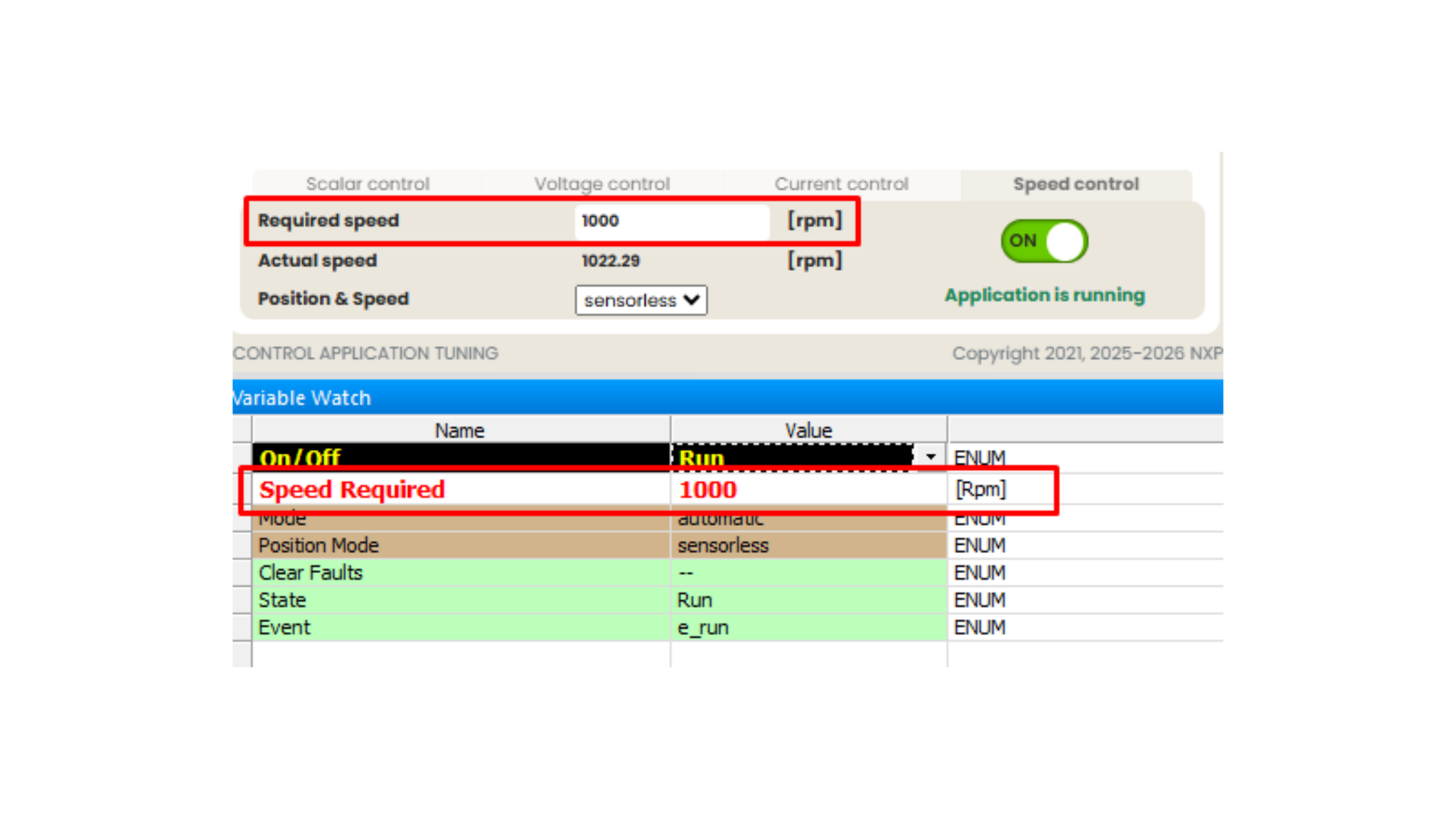
Task: Click the [Rpm] unit of Speed Required
Action: click(x=980, y=489)
